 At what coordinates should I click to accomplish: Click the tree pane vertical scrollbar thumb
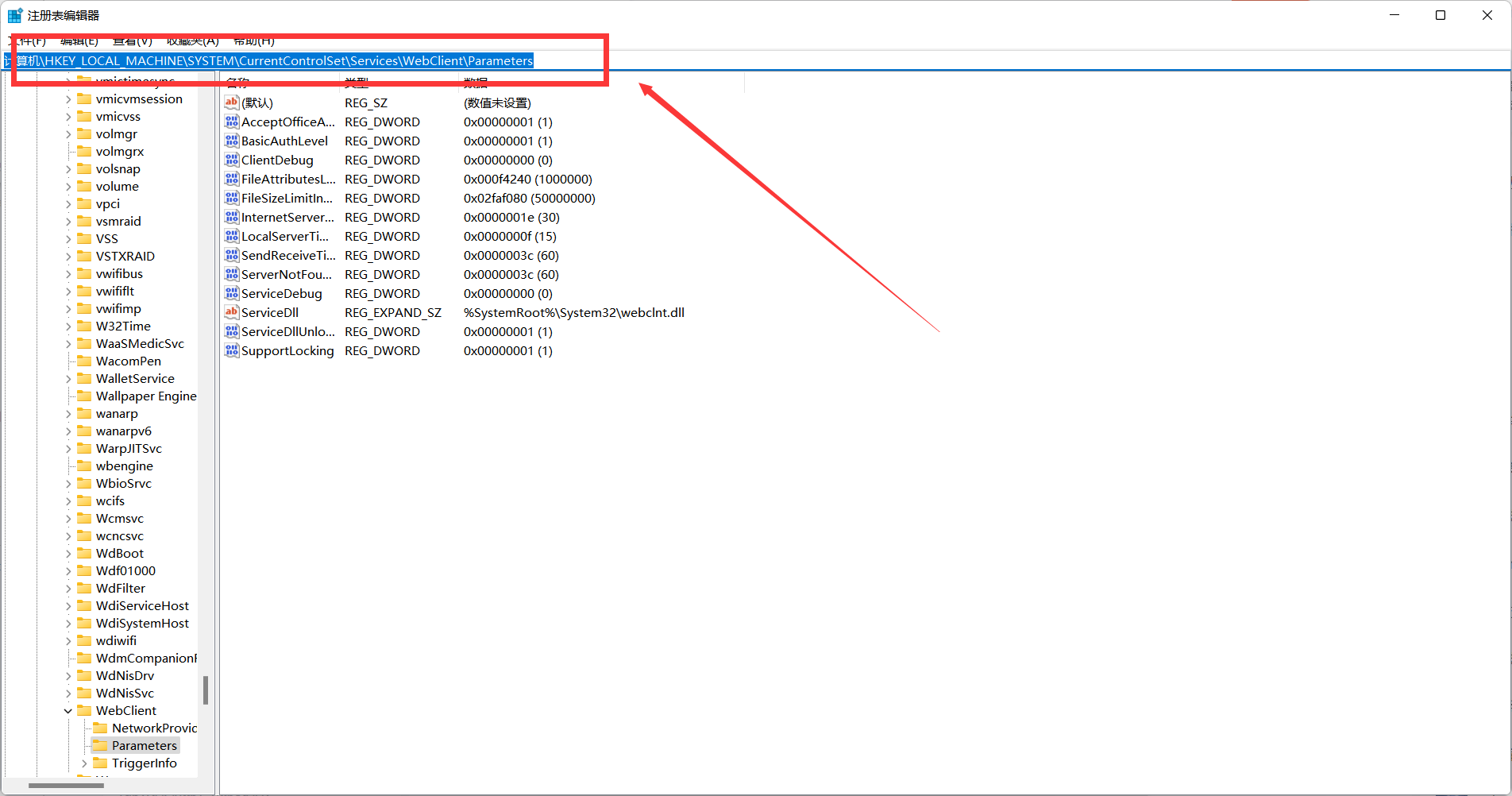(x=206, y=690)
